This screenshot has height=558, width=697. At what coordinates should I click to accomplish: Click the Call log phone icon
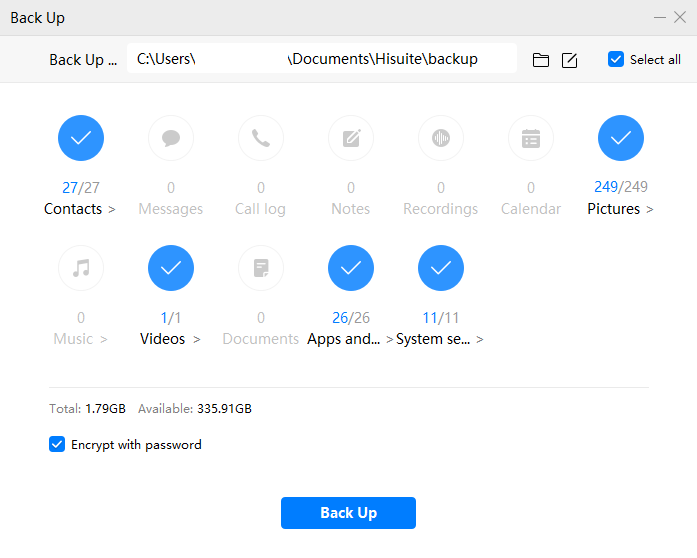pyautogui.click(x=261, y=138)
